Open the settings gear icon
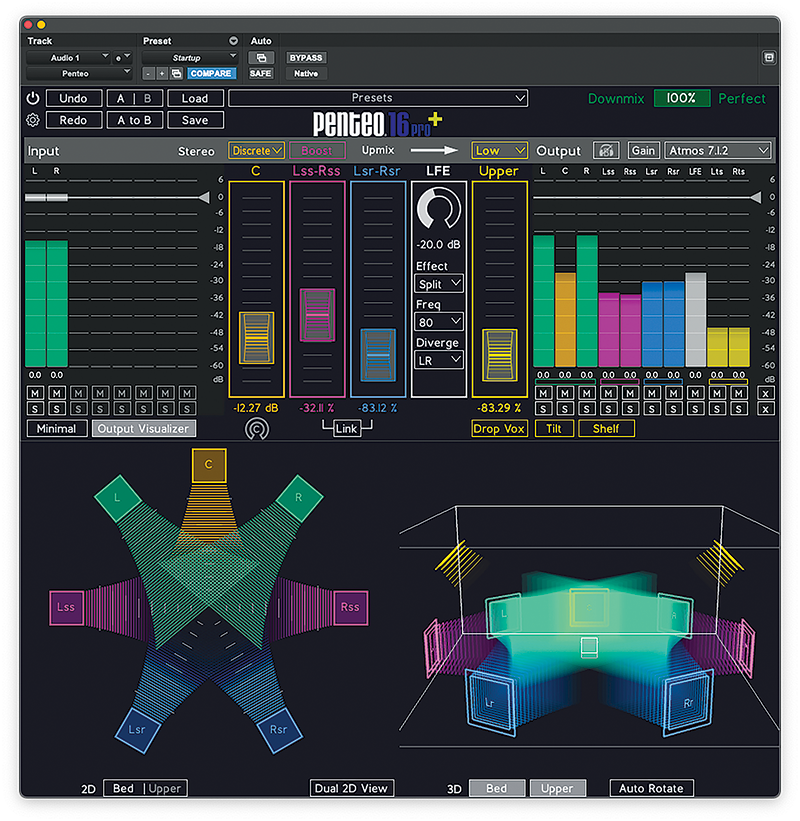The height and width of the screenshot is (821, 800). point(33,120)
